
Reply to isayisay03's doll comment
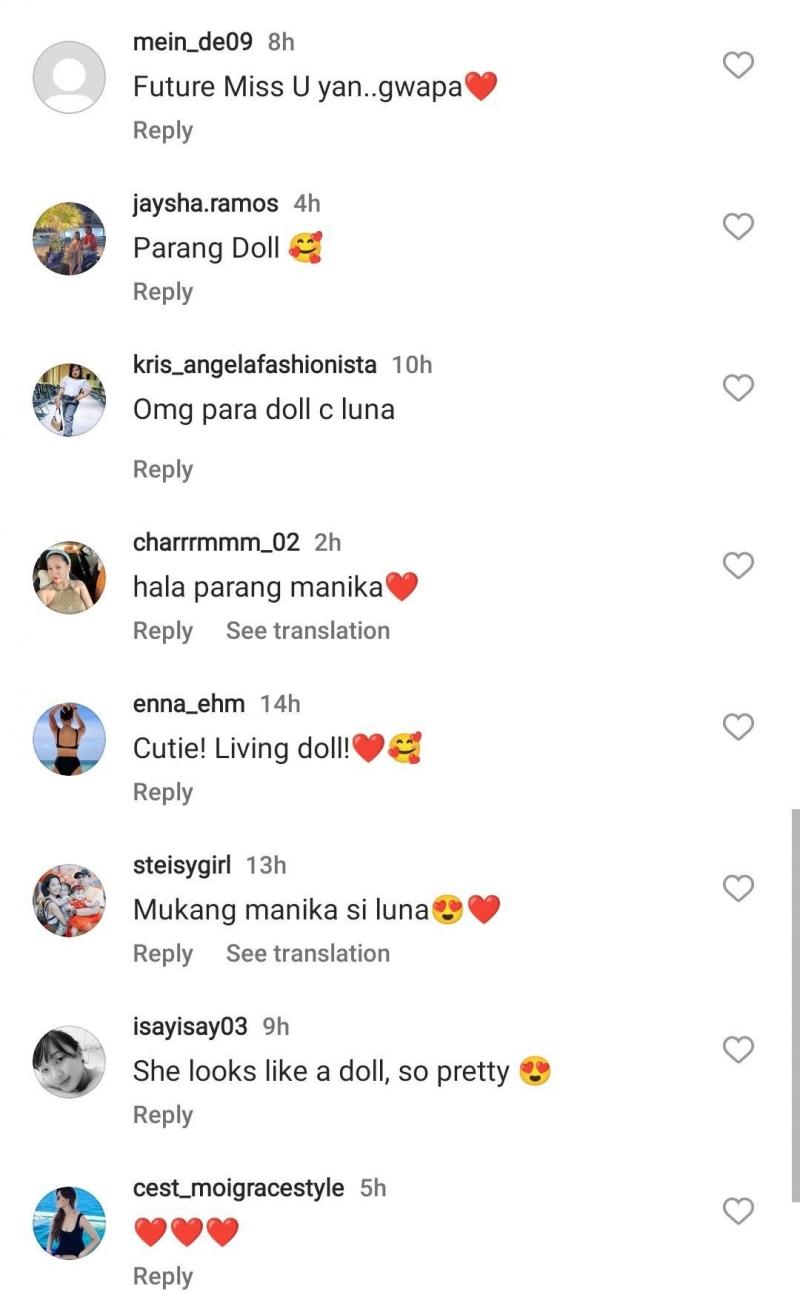163,1115
